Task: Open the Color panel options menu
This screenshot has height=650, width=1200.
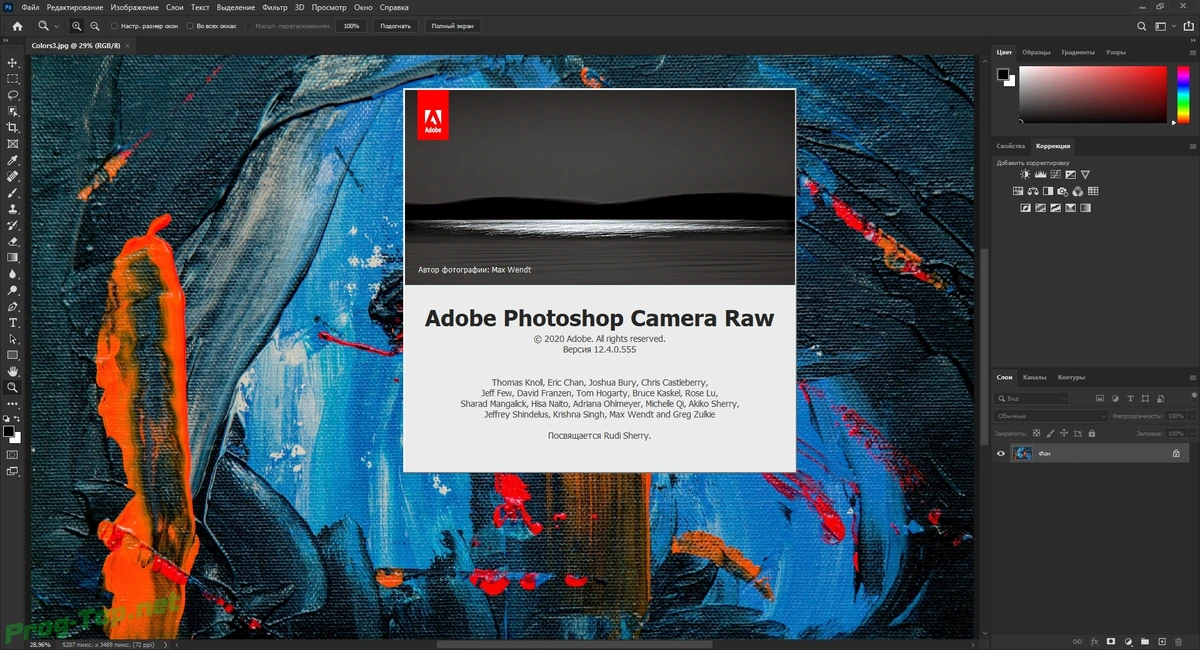Action: point(1193,52)
